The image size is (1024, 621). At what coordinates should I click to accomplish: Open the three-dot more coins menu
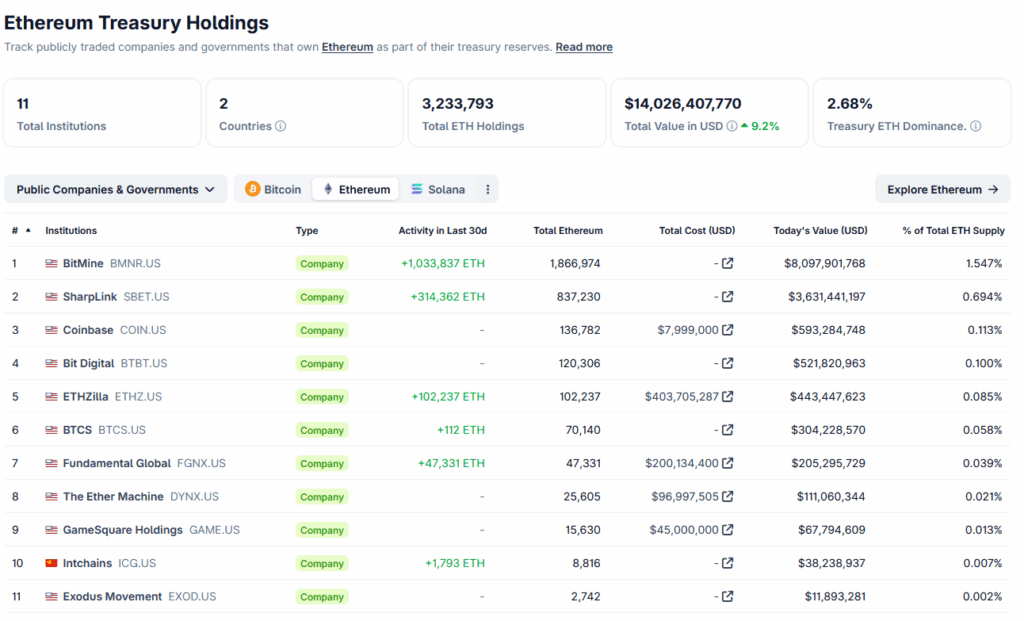487,189
